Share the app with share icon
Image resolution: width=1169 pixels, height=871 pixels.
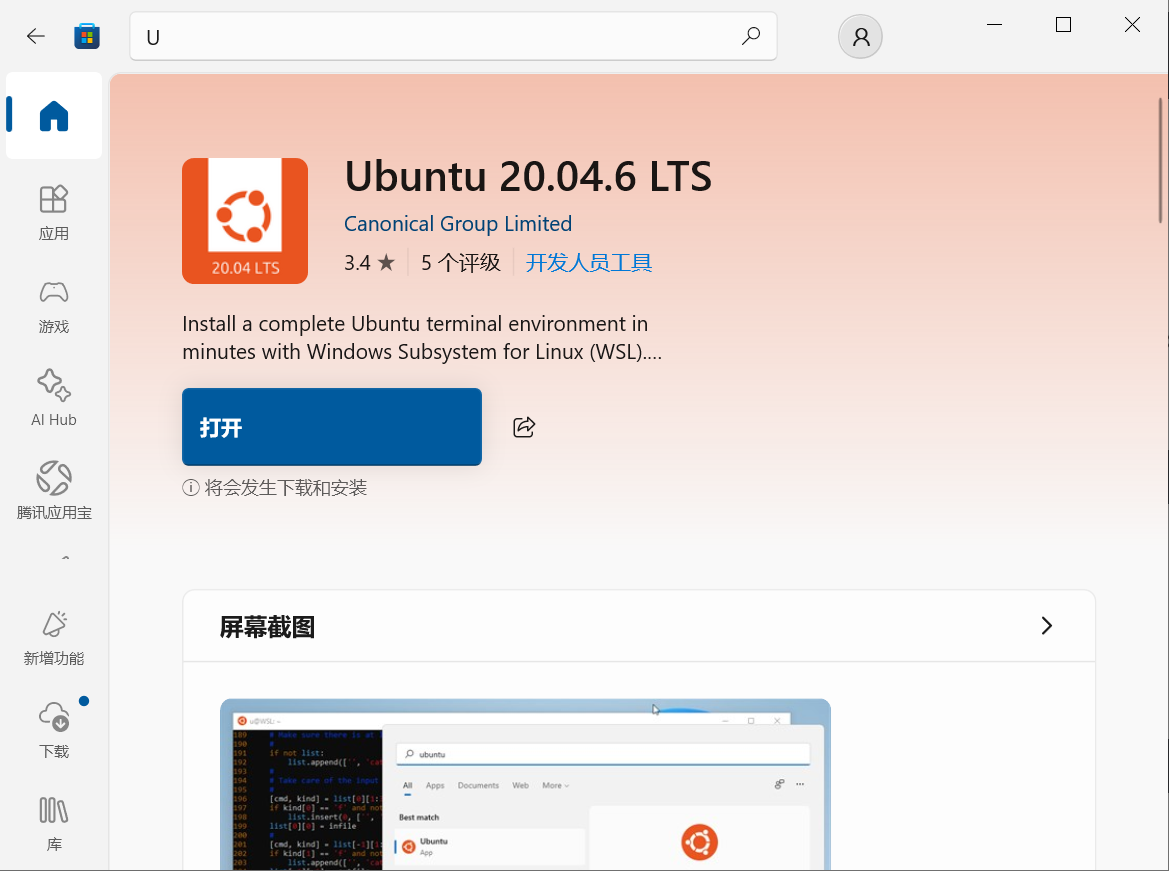524,427
